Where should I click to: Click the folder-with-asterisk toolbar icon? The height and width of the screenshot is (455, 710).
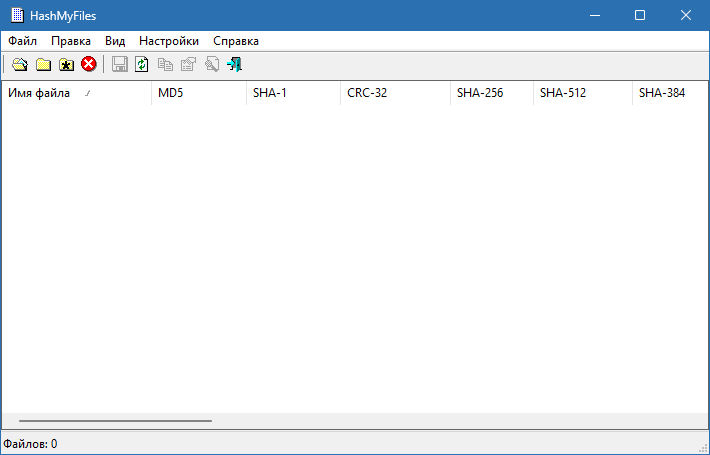pyautogui.click(x=67, y=64)
